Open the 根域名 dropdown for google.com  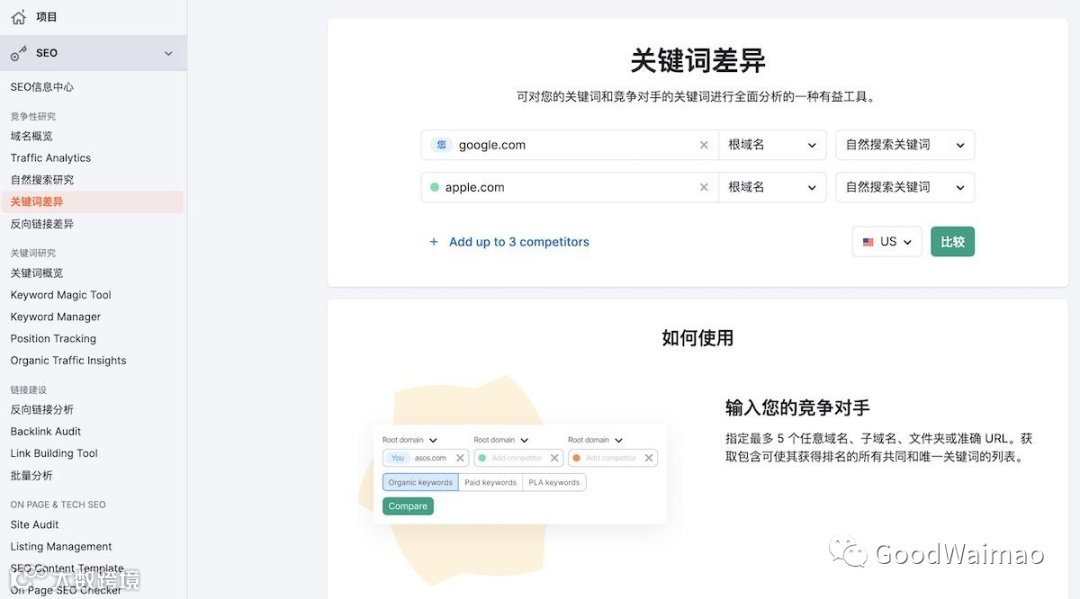click(772, 145)
